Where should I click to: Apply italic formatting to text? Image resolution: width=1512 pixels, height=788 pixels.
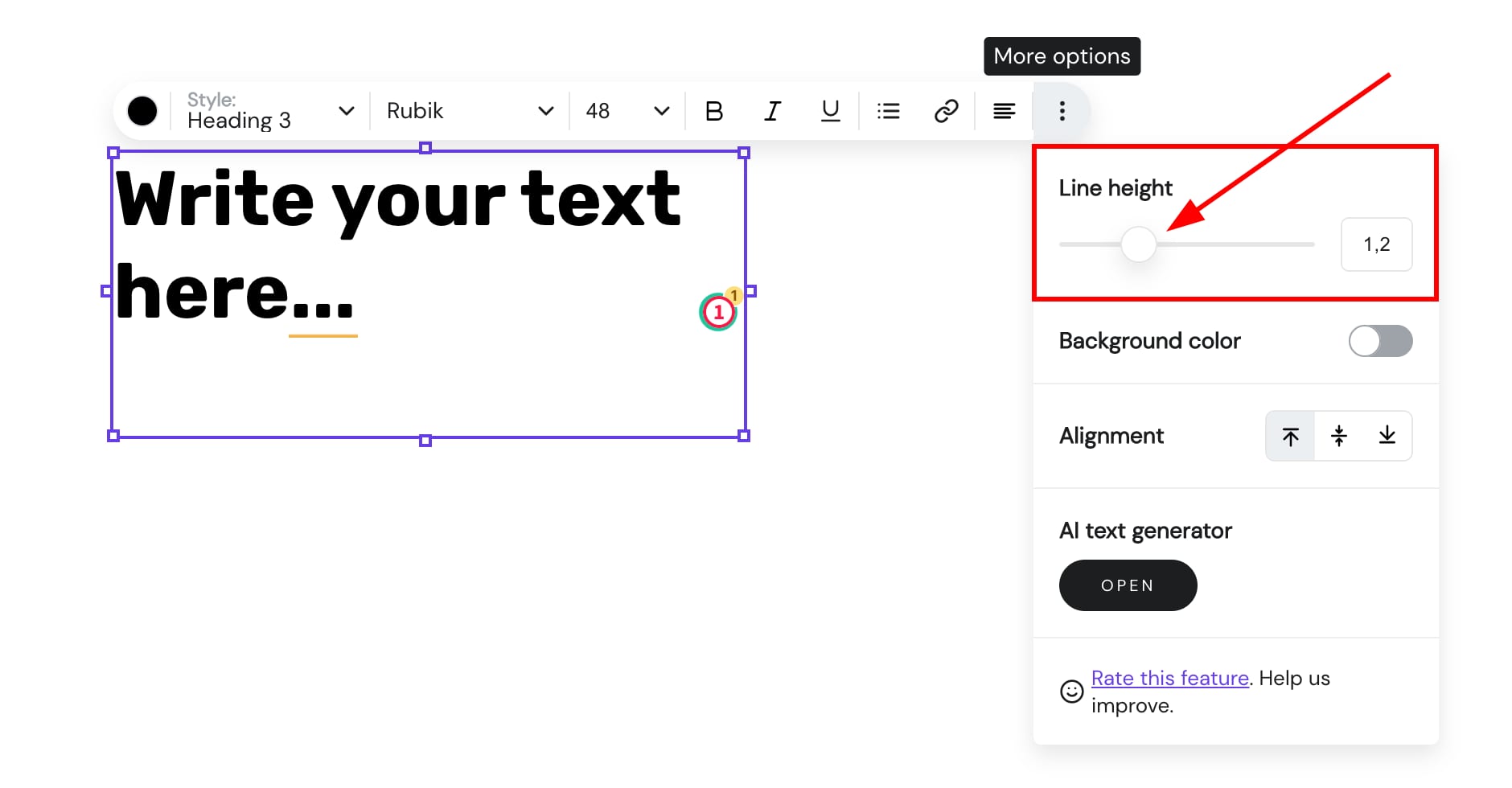pyautogui.click(x=772, y=111)
